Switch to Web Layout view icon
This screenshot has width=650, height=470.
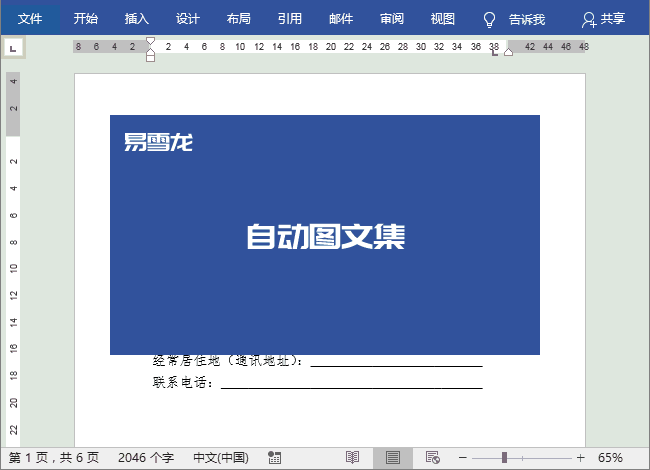pyautogui.click(x=433, y=458)
